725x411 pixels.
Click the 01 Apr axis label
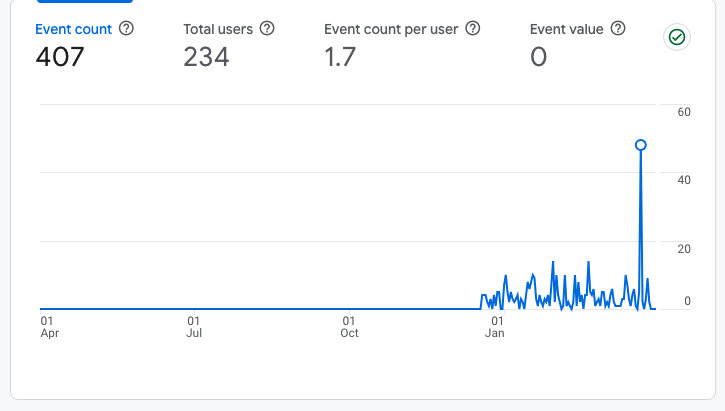49,327
